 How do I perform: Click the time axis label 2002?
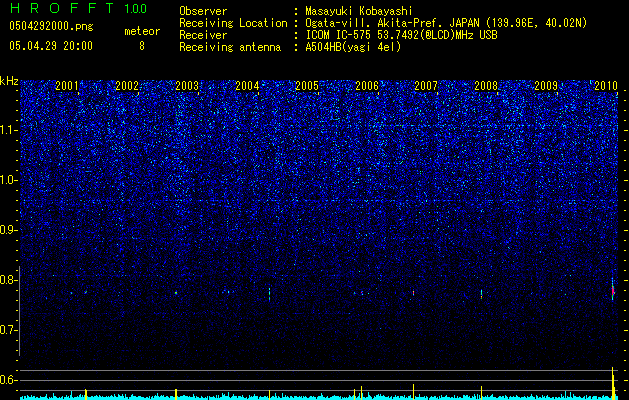[x=127, y=85]
